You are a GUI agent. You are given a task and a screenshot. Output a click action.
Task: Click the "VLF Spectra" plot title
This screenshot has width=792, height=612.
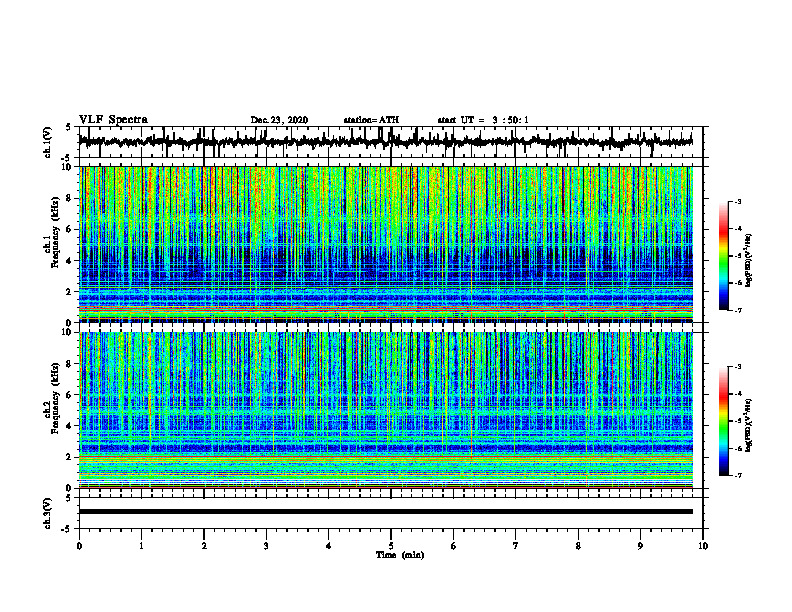click(113, 120)
